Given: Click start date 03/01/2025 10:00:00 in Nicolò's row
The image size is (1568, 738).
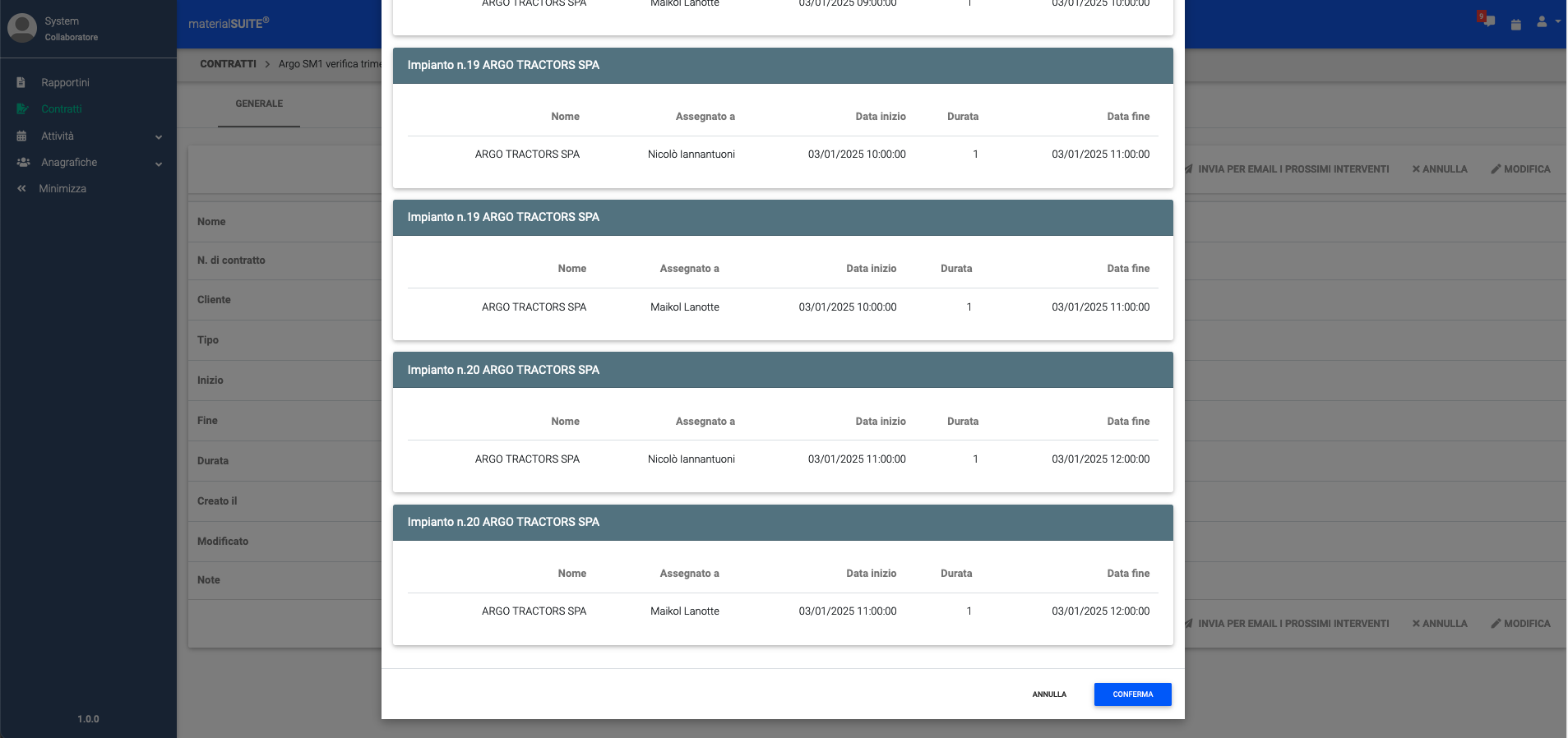Looking at the screenshot, I should [x=857, y=154].
